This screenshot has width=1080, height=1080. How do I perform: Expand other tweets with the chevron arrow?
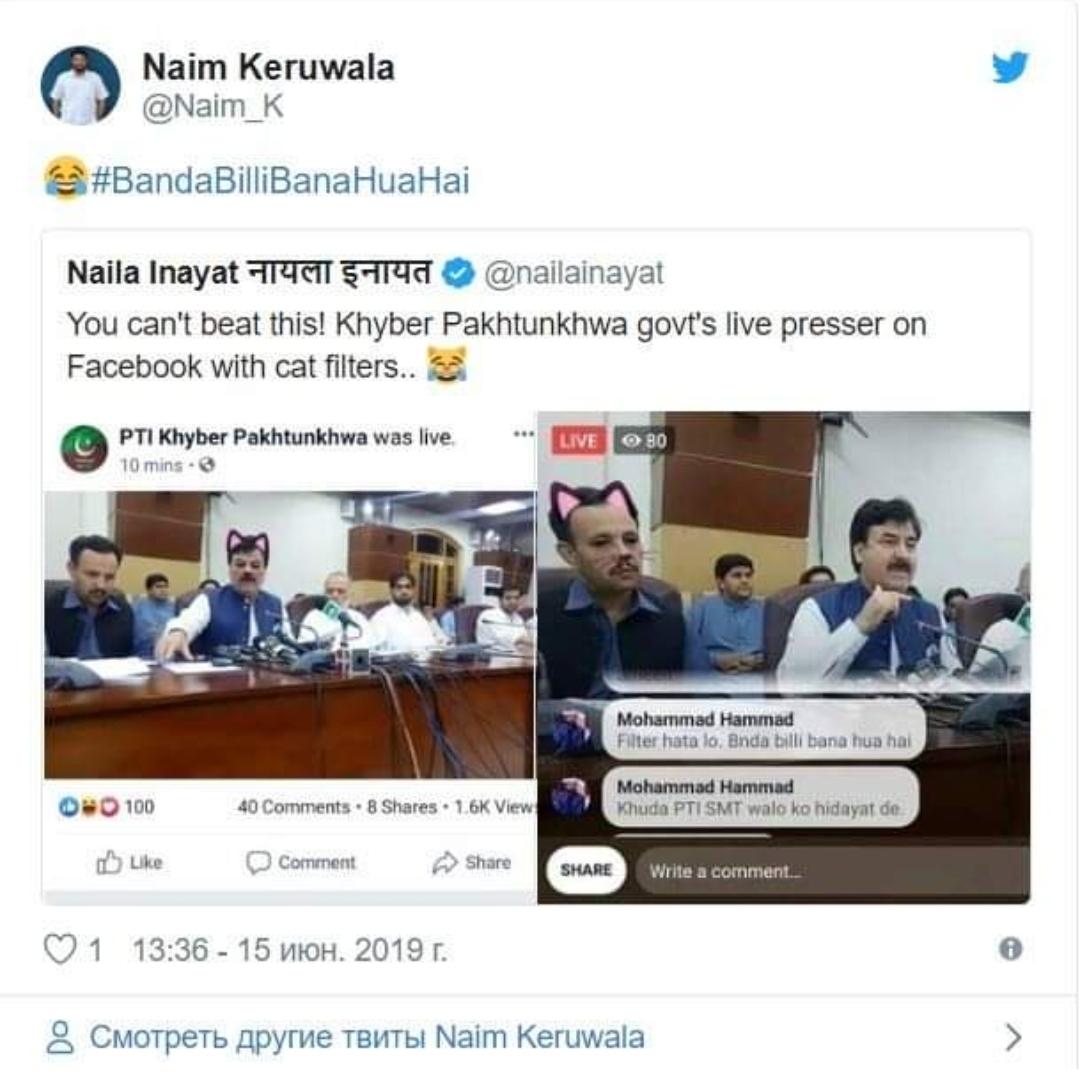point(1013,1037)
